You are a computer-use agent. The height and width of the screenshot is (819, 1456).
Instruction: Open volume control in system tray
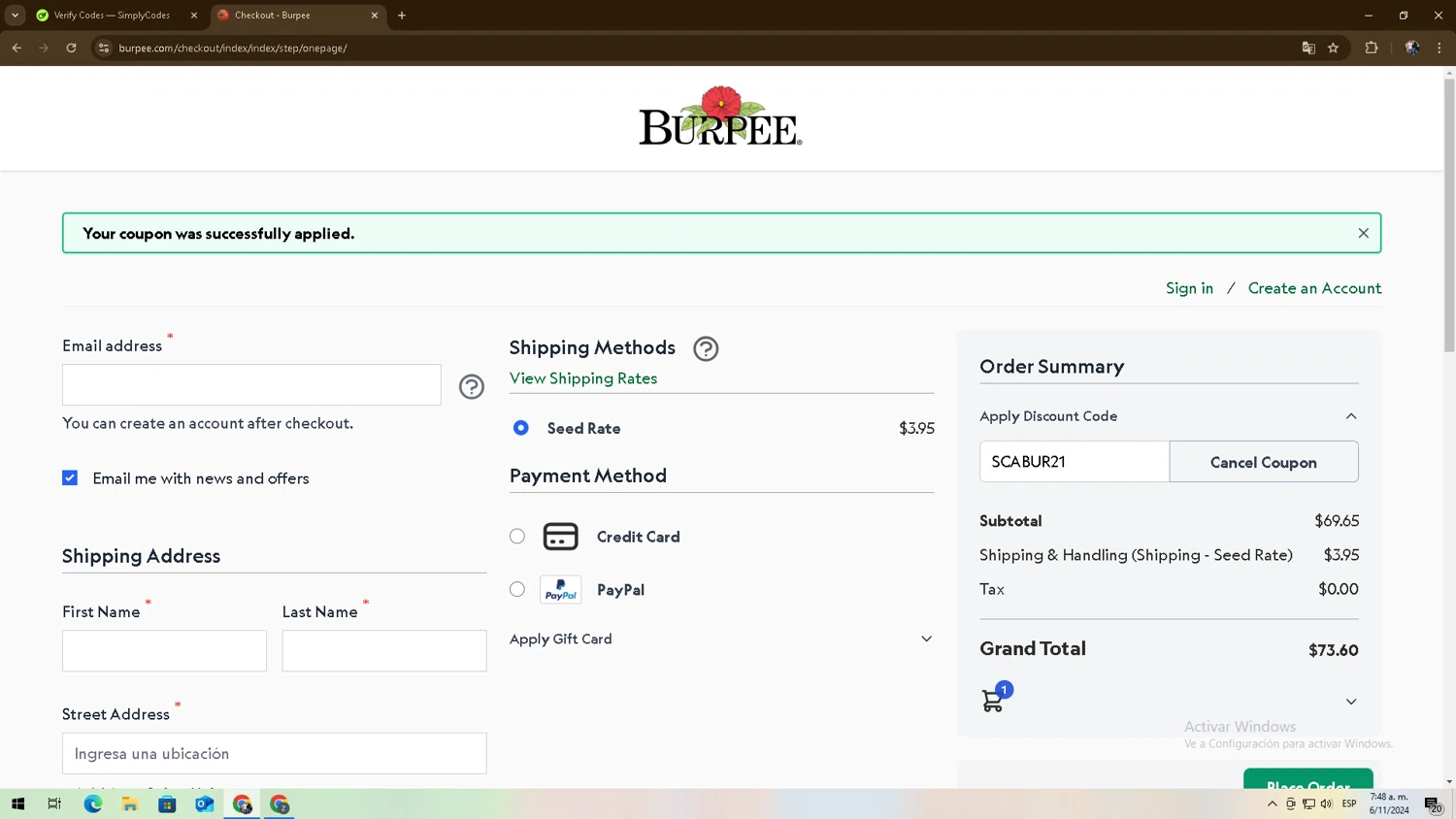point(1326,803)
